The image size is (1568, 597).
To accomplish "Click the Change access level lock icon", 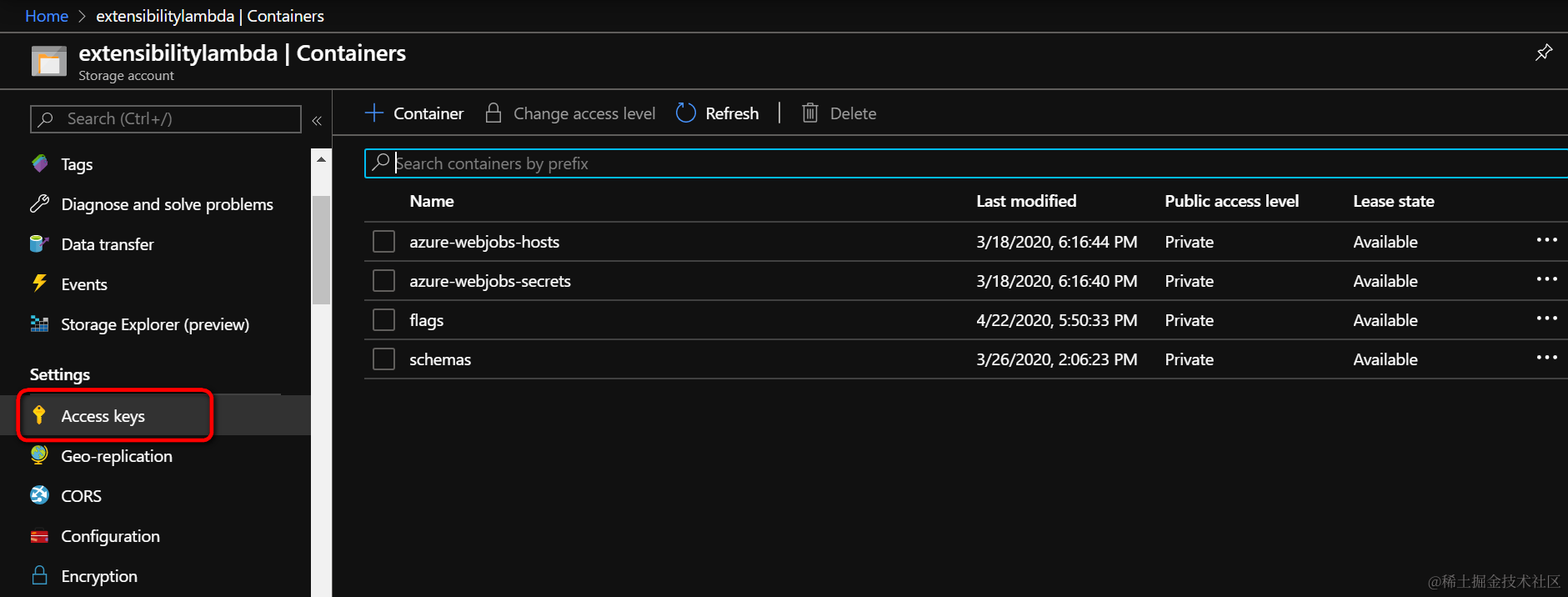I will (493, 113).
